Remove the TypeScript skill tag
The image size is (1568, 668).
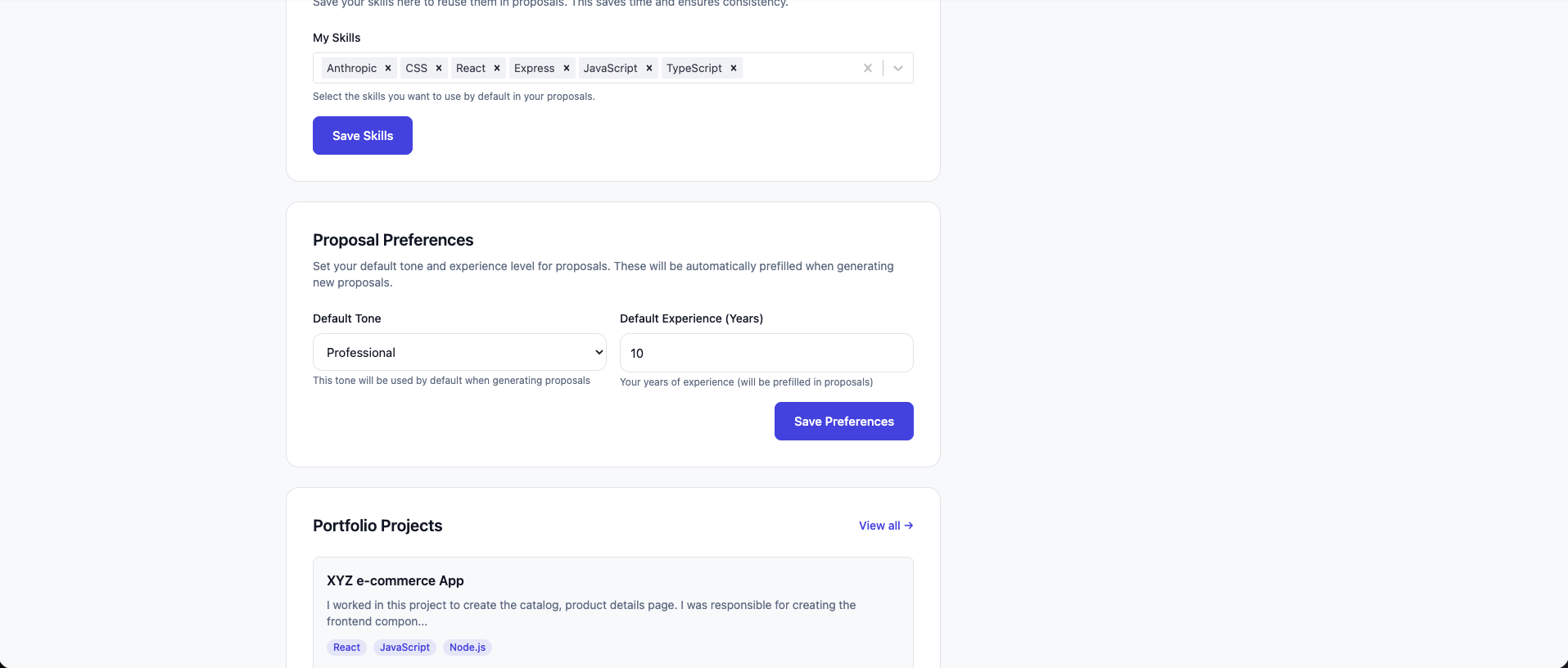pyautogui.click(x=734, y=68)
